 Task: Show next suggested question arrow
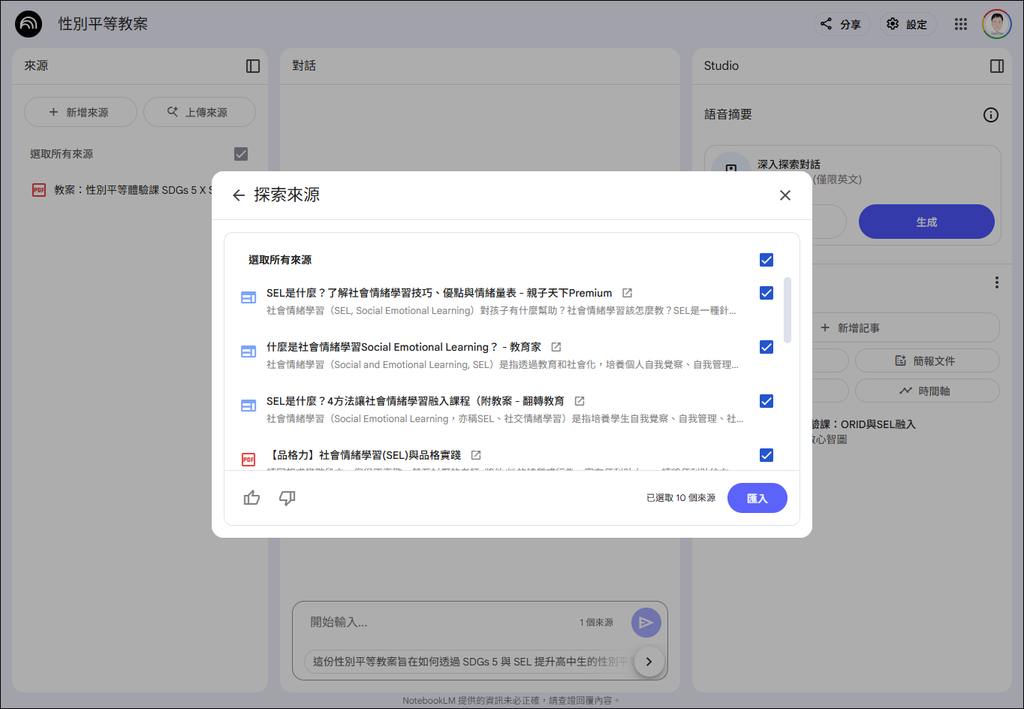[649, 661]
